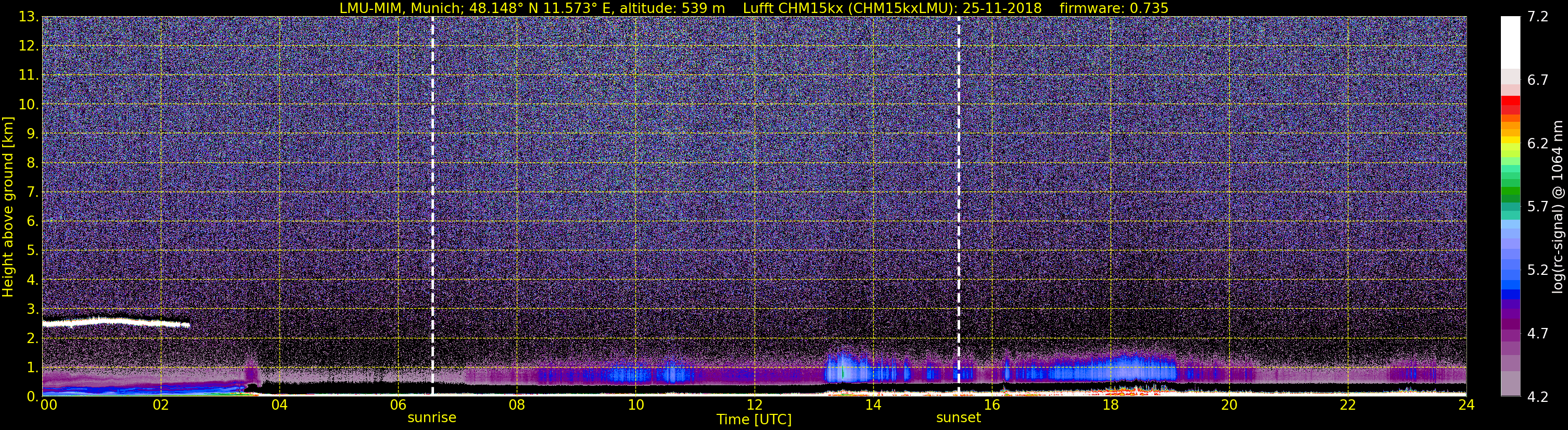Click the time axis tick label 22

coord(1348,405)
